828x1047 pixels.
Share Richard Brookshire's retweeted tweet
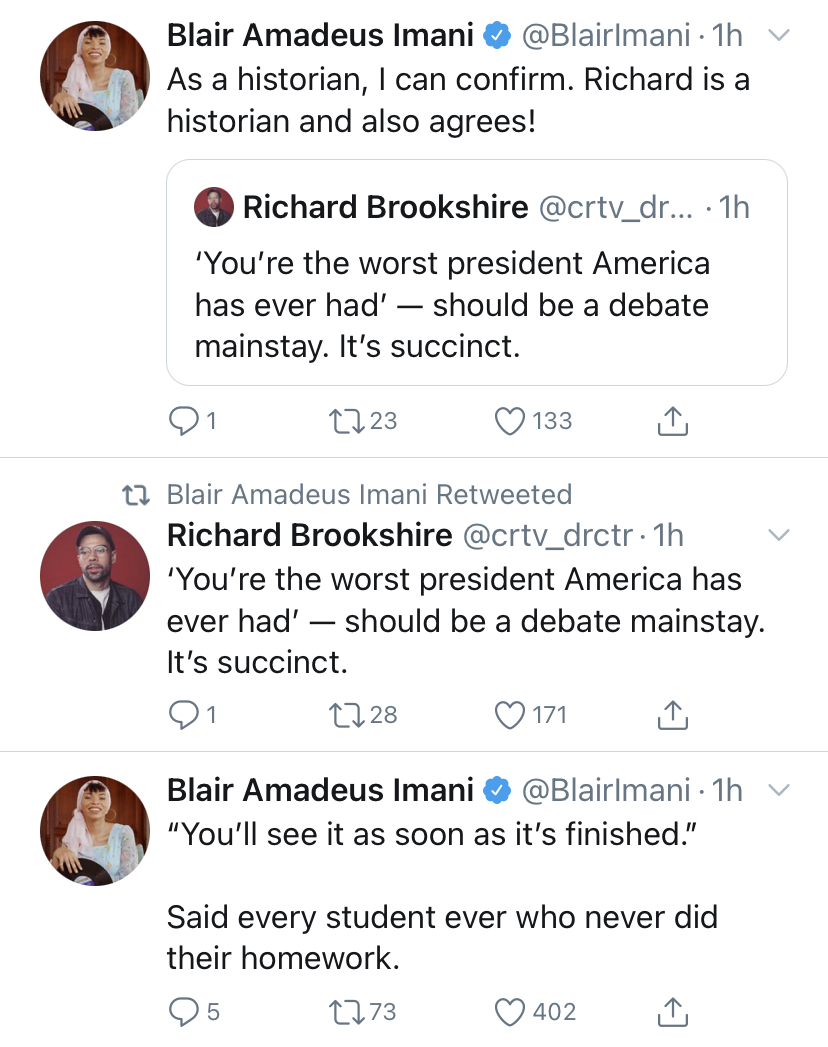click(x=672, y=714)
